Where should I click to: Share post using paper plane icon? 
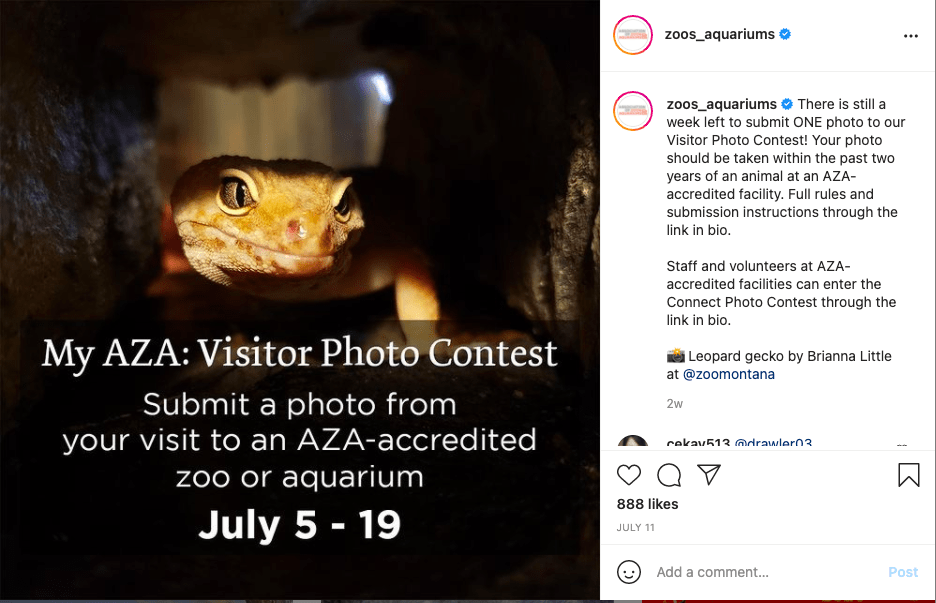click(709, 475)
